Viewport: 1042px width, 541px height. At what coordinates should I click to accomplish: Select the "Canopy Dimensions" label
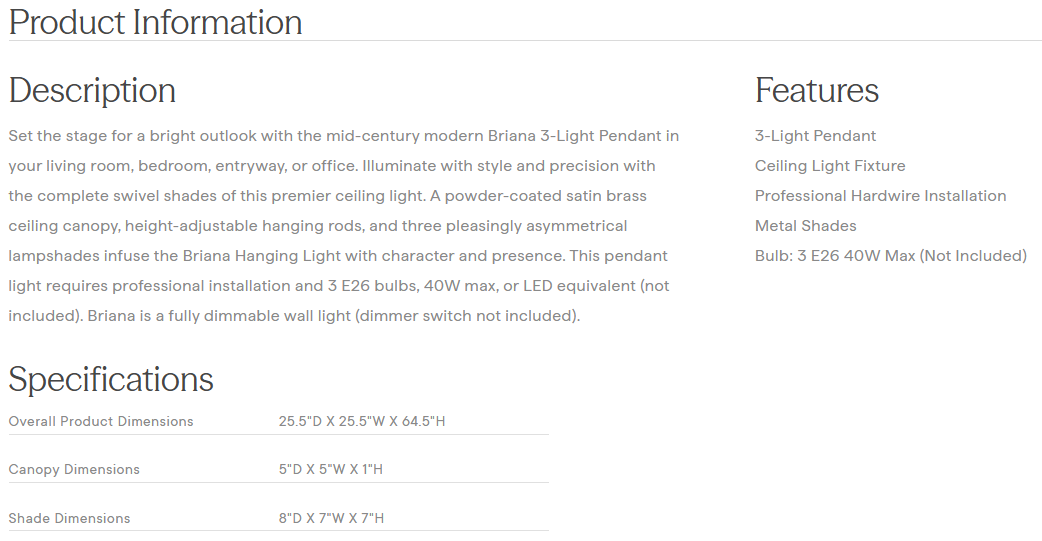(74, 469)
